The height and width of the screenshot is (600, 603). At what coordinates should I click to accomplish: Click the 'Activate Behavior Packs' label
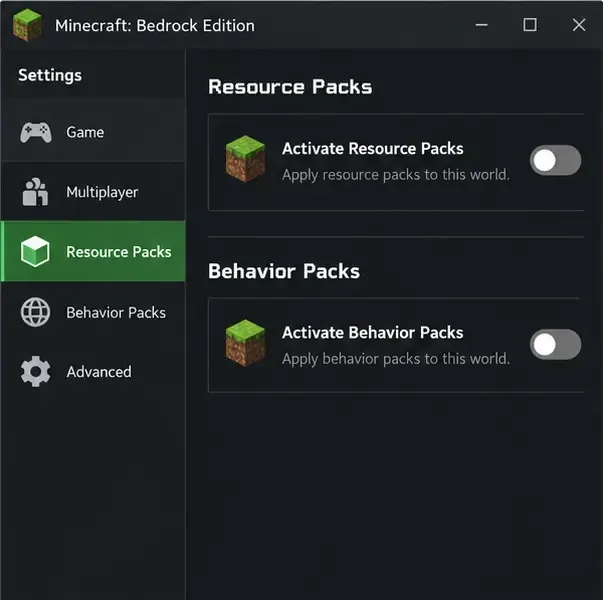click(372, 333)
